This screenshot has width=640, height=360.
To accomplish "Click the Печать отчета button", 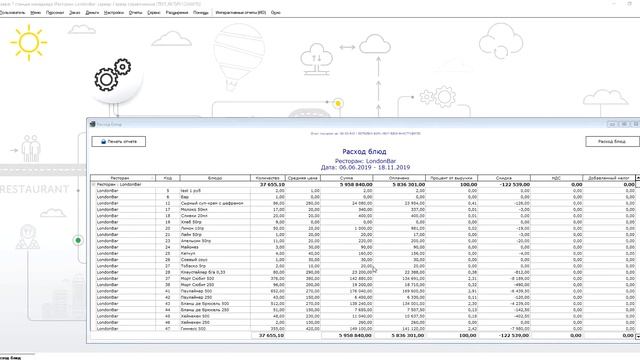I will [x=118, y=142].
